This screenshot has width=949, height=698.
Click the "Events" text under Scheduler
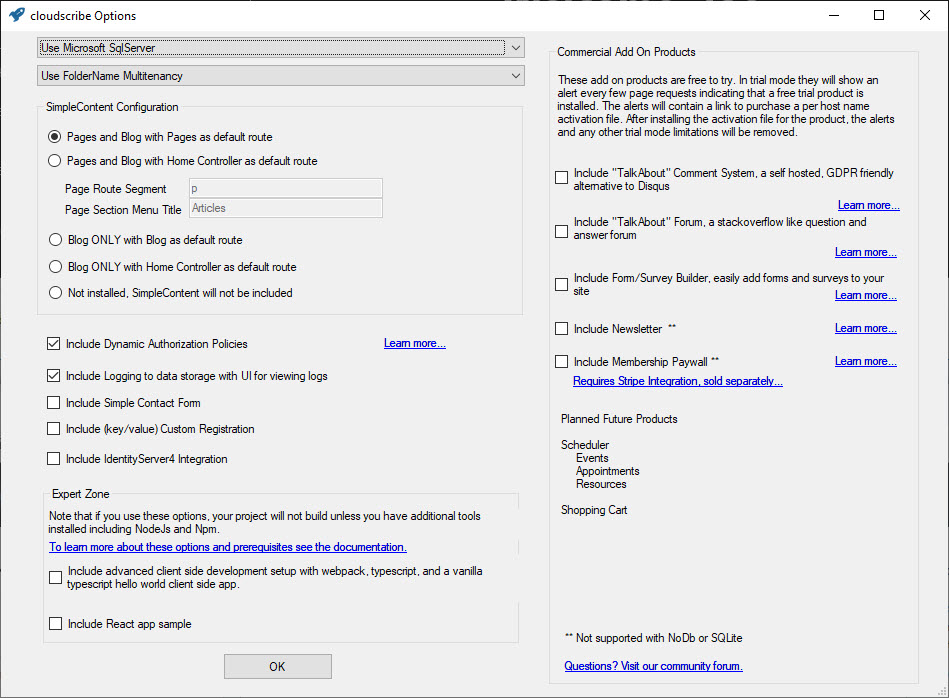point(592,458)
